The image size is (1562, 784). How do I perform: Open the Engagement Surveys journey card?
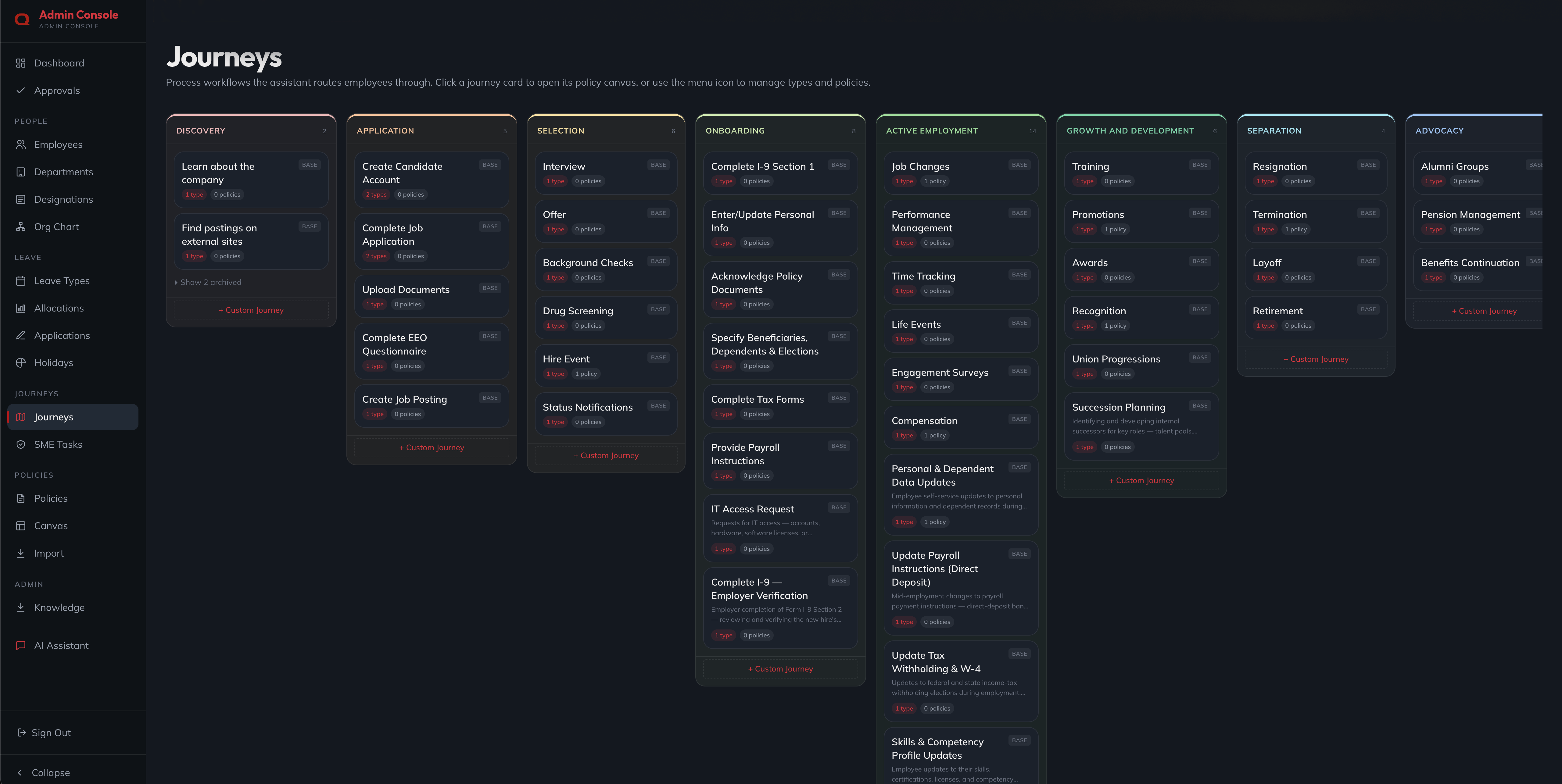pos(961,379)
